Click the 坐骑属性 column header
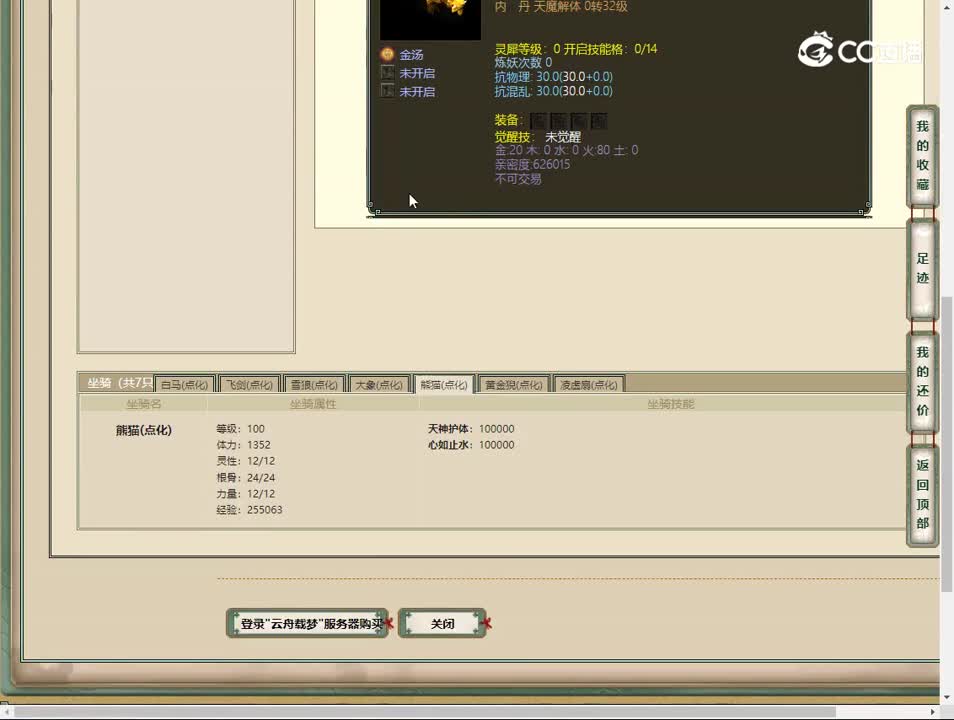The image size is (954, 720). pyautogui.click(x=313, y=404)
